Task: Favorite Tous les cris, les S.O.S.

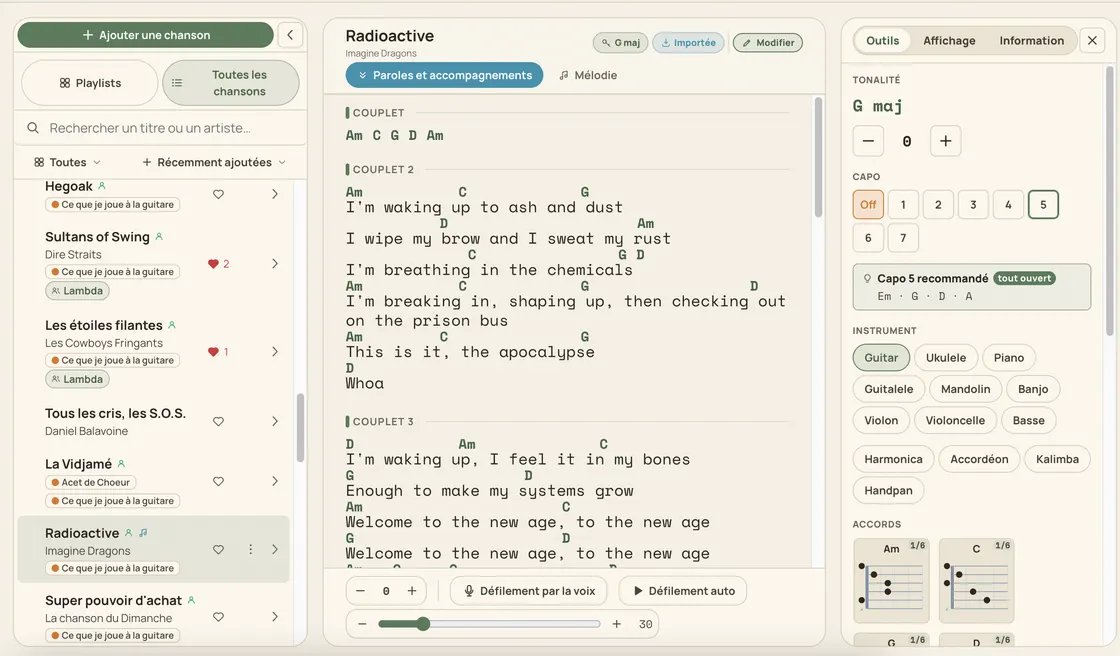Action: click(219, 422)
